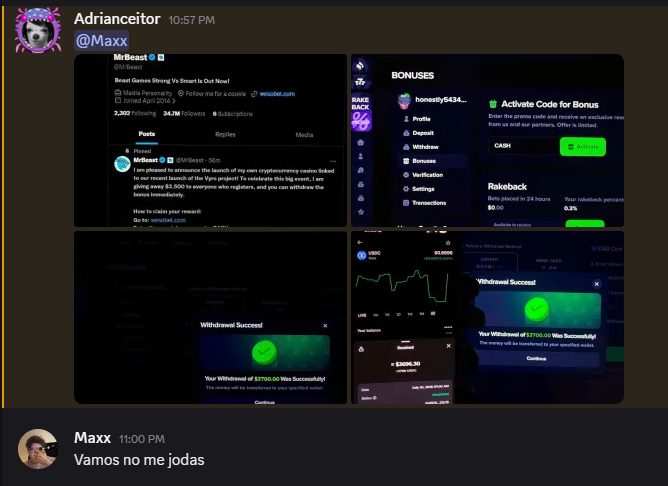
Task: Open Maxx's profile avatar
Action: (38, 449)
